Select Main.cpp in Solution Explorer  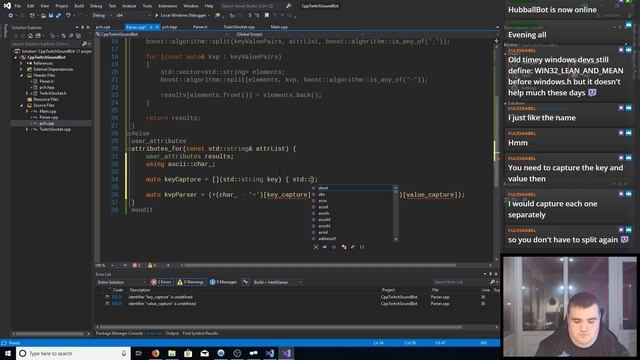pyautogui.click(x=48, y=111)
